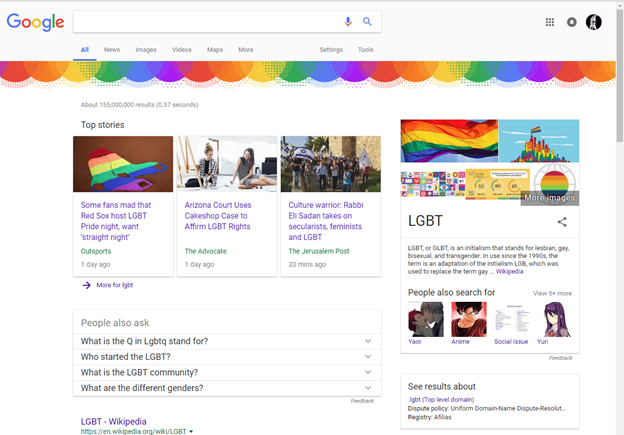Click the share icon beside LGBT
The width and height of the screenshot is (624, 435).
tap(562, 222)
